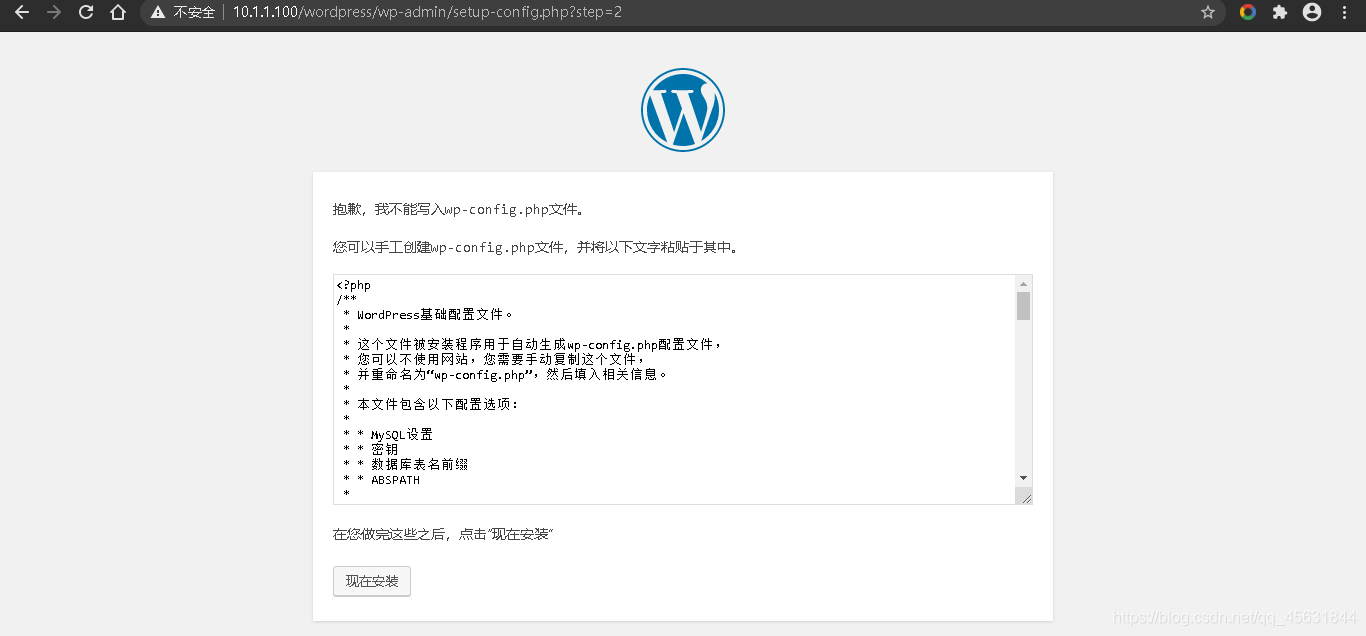The image size is (1366, 636).
Task: Click the line '* 这个文件被安装程序用于自动生成wp-config.php配置文件，'
Action: [x=533, y=344]
